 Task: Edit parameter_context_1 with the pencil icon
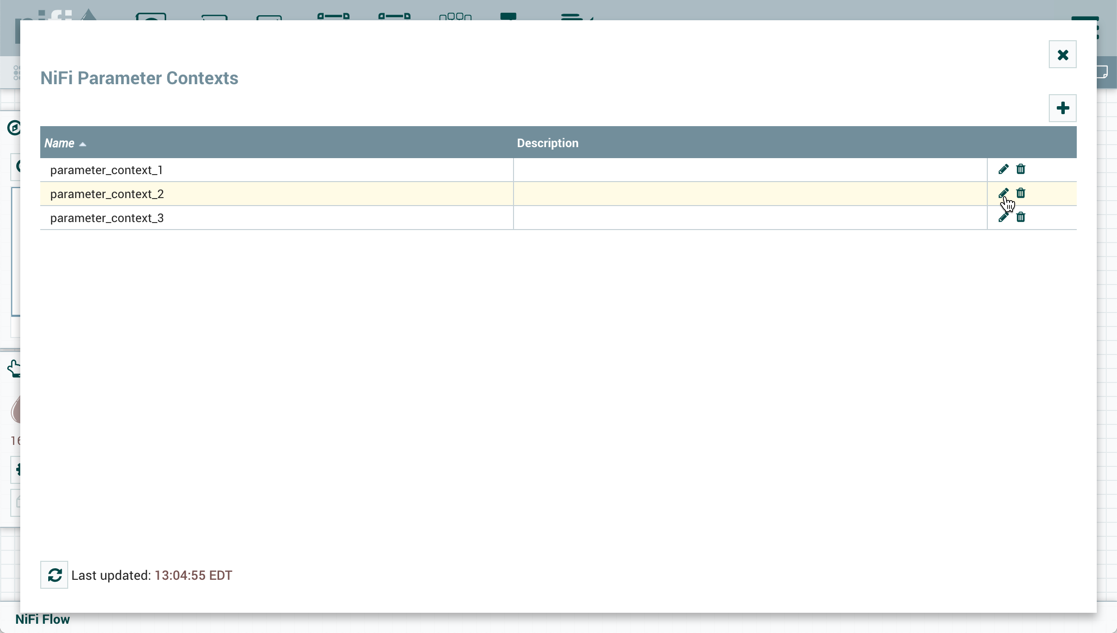[1003, 169]
